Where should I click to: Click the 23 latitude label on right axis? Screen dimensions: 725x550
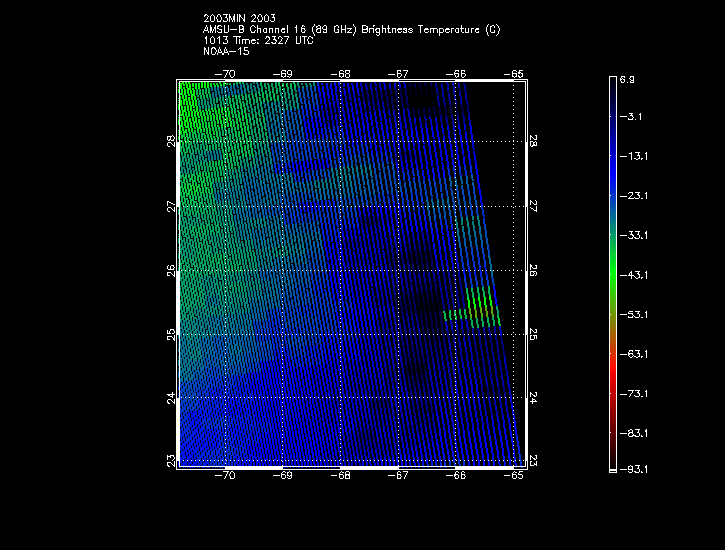pyautogui.click(x=533, y=460)
